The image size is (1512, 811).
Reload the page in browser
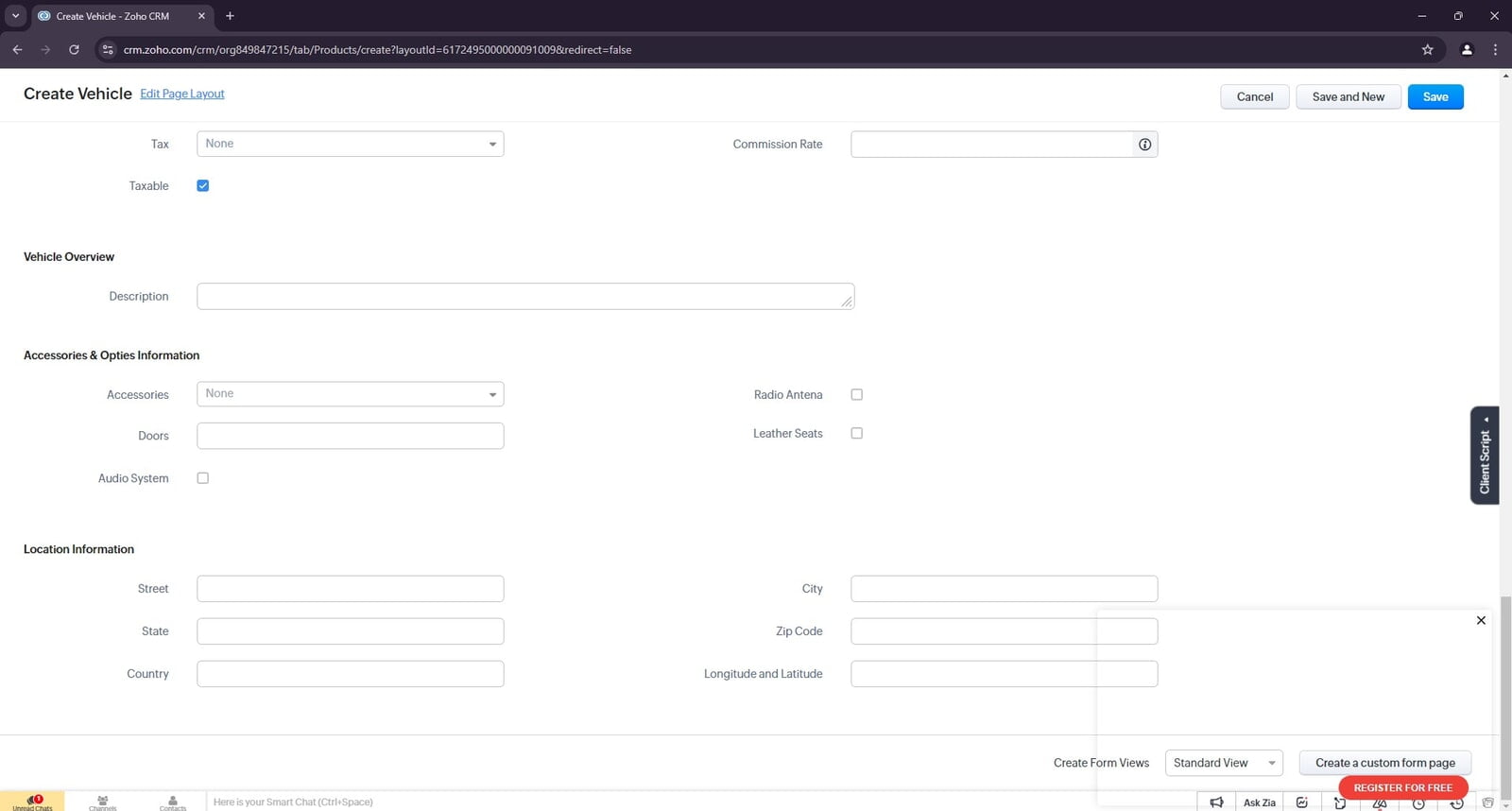74,50
